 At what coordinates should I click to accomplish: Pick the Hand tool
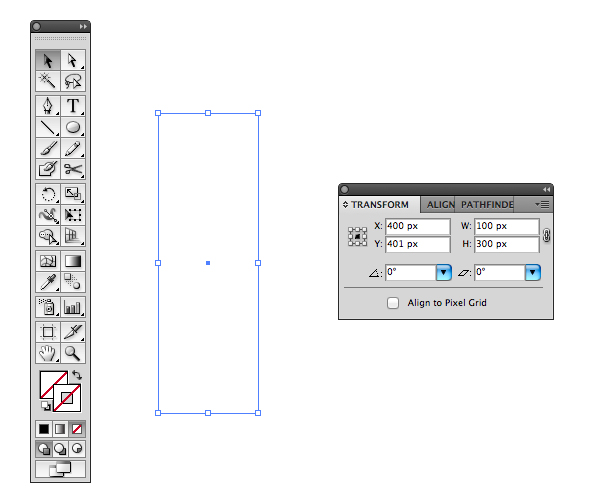[48, 353]
